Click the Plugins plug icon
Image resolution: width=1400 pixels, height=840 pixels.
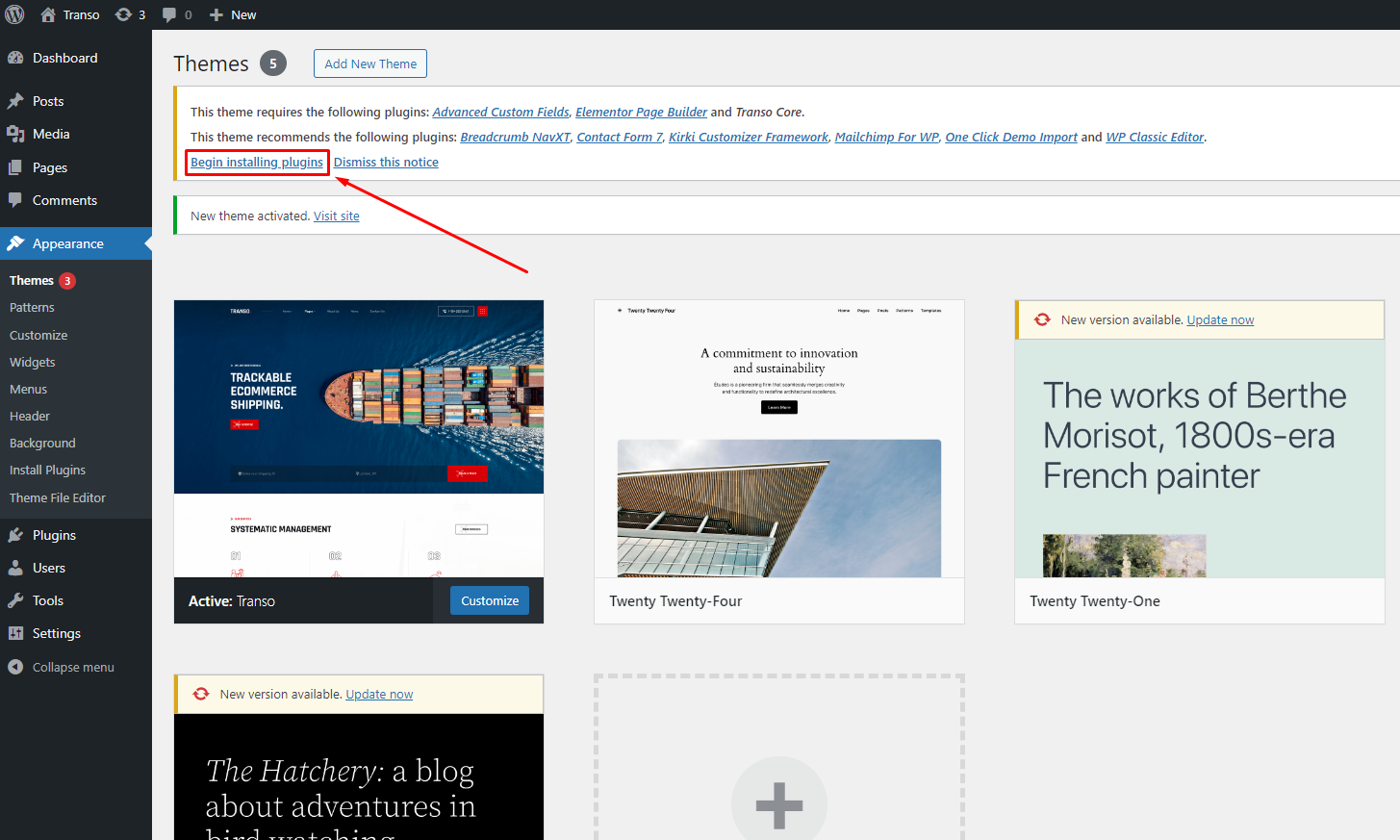[15, 535]
